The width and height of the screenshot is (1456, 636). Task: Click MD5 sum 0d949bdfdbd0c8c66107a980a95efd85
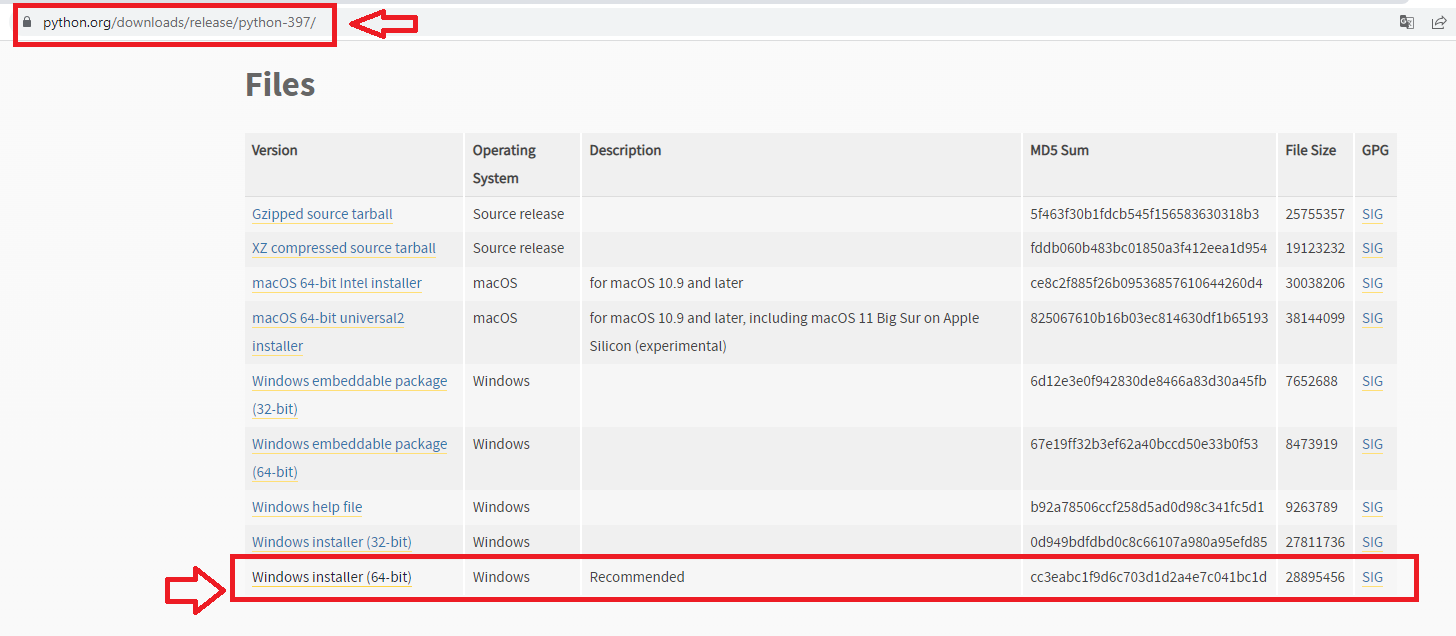coord(1149,542)
